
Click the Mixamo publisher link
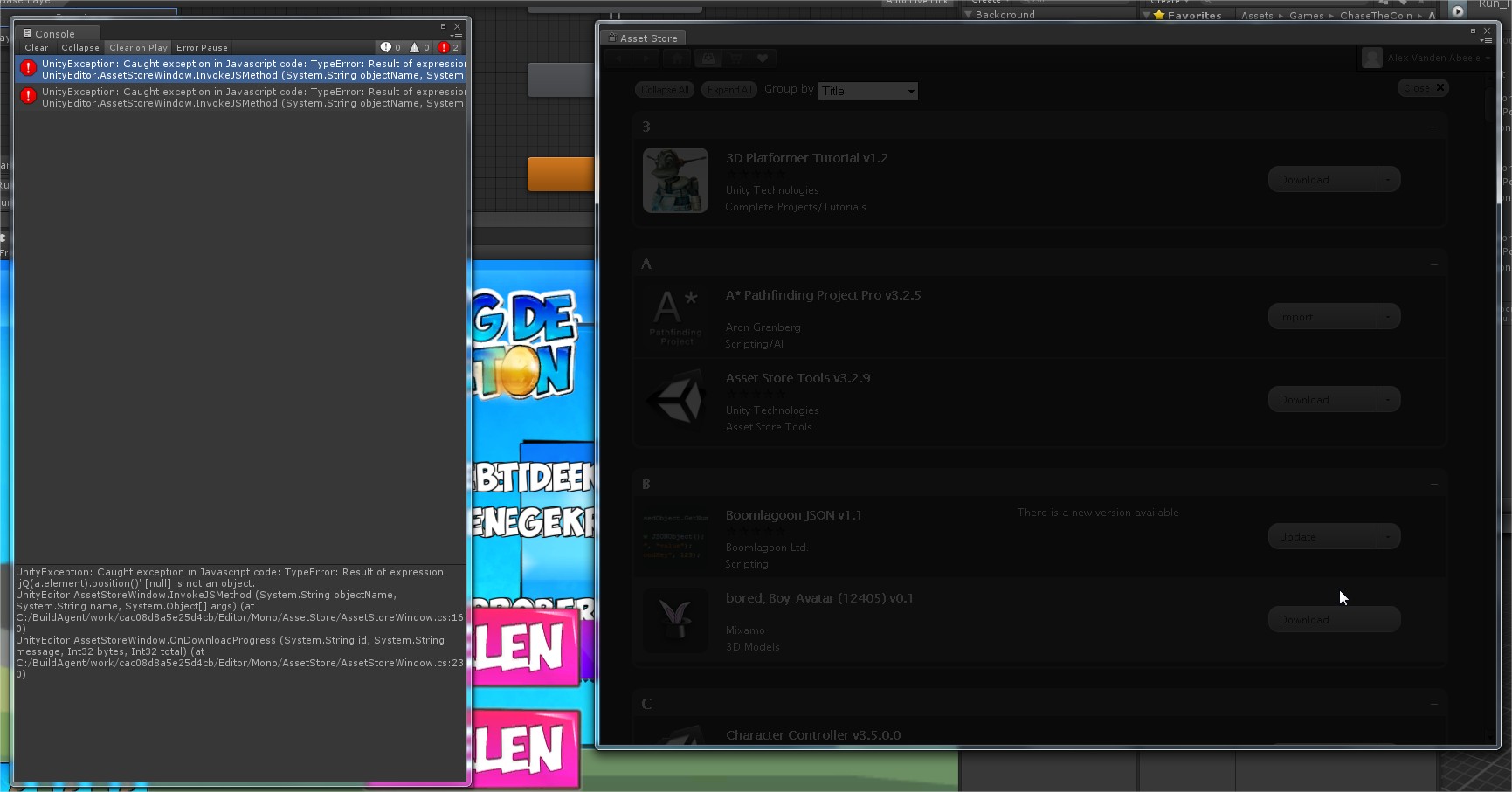pyautogui.click(x=745, y=630)
